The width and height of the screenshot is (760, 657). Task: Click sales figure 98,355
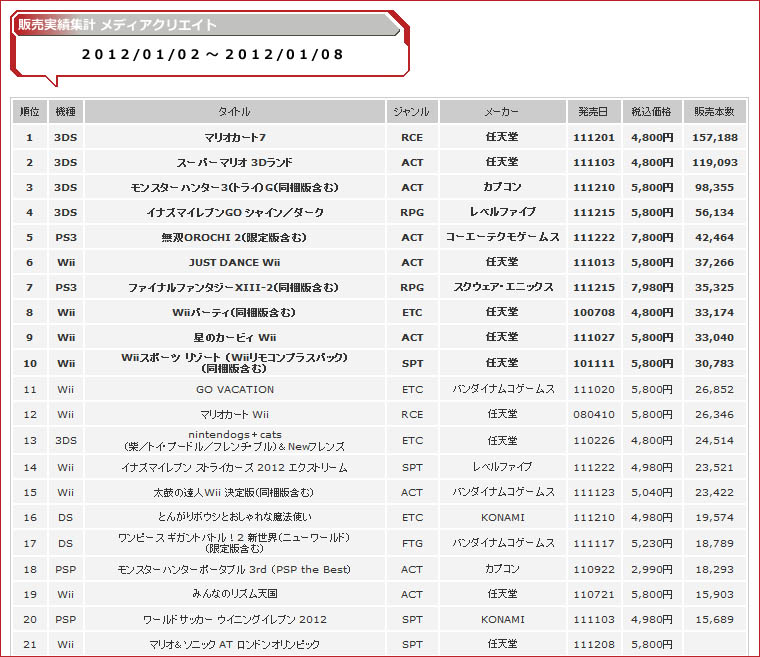[714, 188]
